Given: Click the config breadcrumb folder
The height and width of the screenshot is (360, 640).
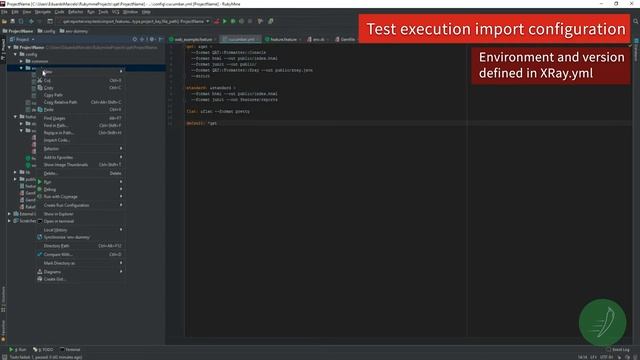Looking at the screenshot, I should point(46,31).
